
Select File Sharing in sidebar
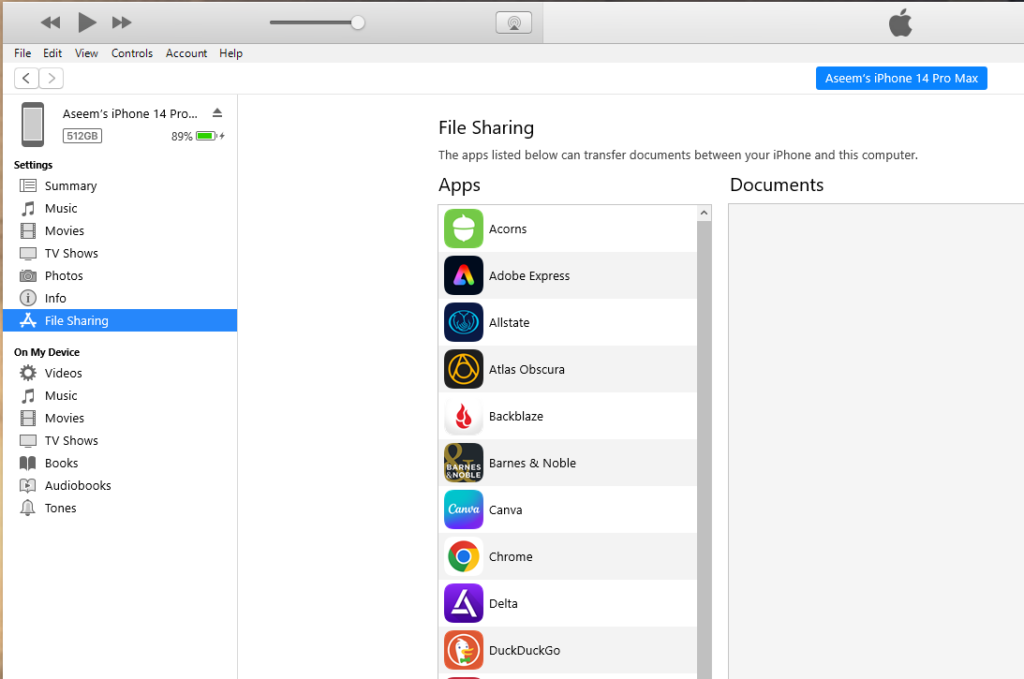120,321
